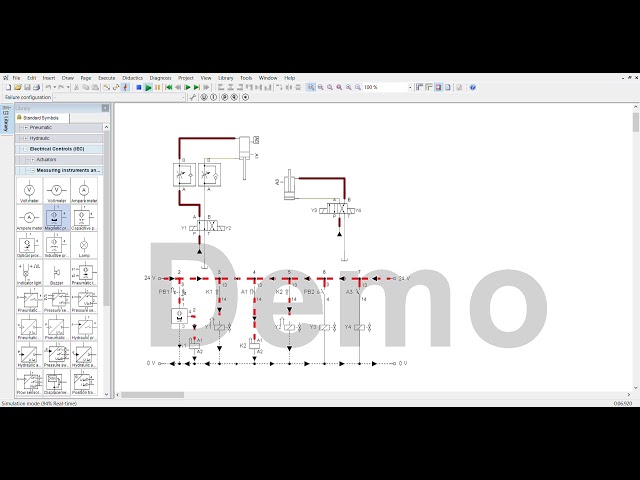Image resolution: width=640 pixels, height=480 pixels.
Task: Click the vertical canvas scrollbar thumb
Action: [x=636, y=122]
